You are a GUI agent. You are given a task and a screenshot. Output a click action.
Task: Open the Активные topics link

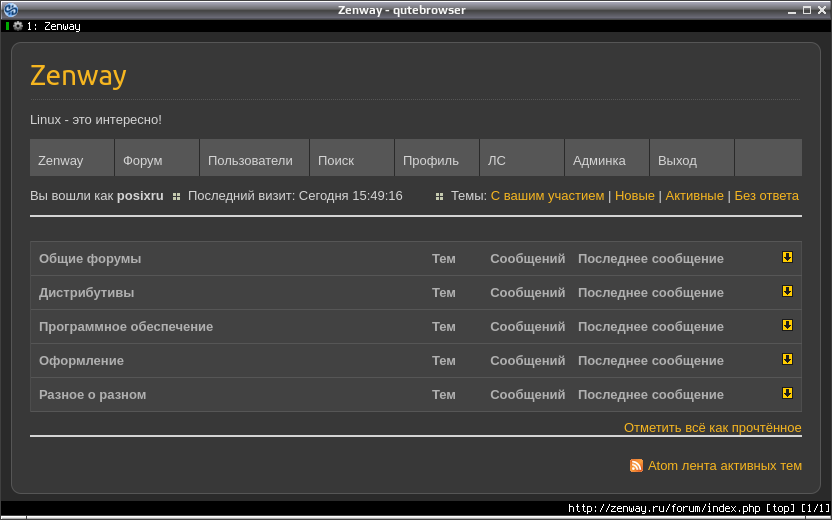click(694, 196)
